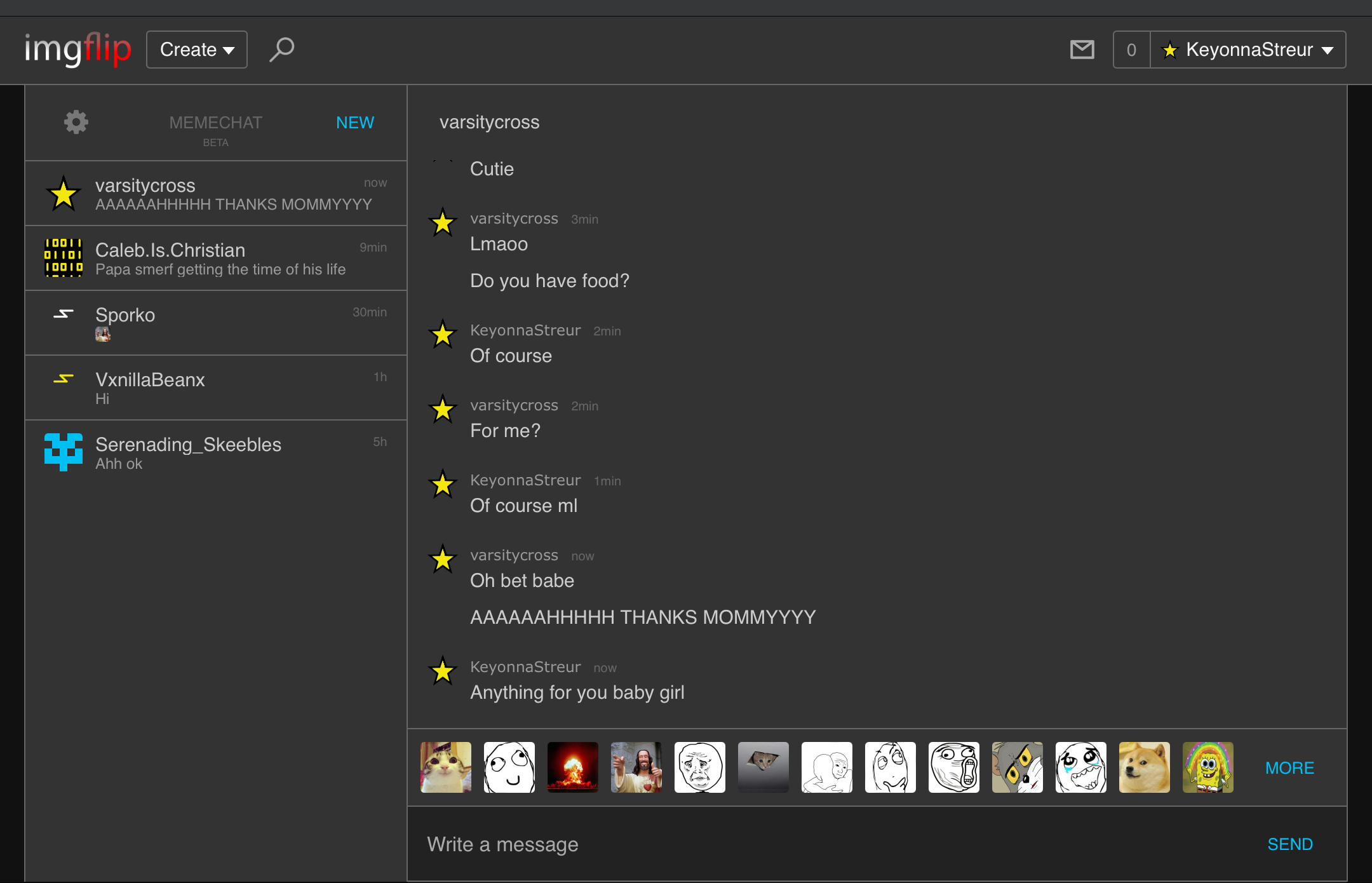Click Sporko's small image preview thumbnail
This screenshot has height=883, width=1372.
coord(103,334)
